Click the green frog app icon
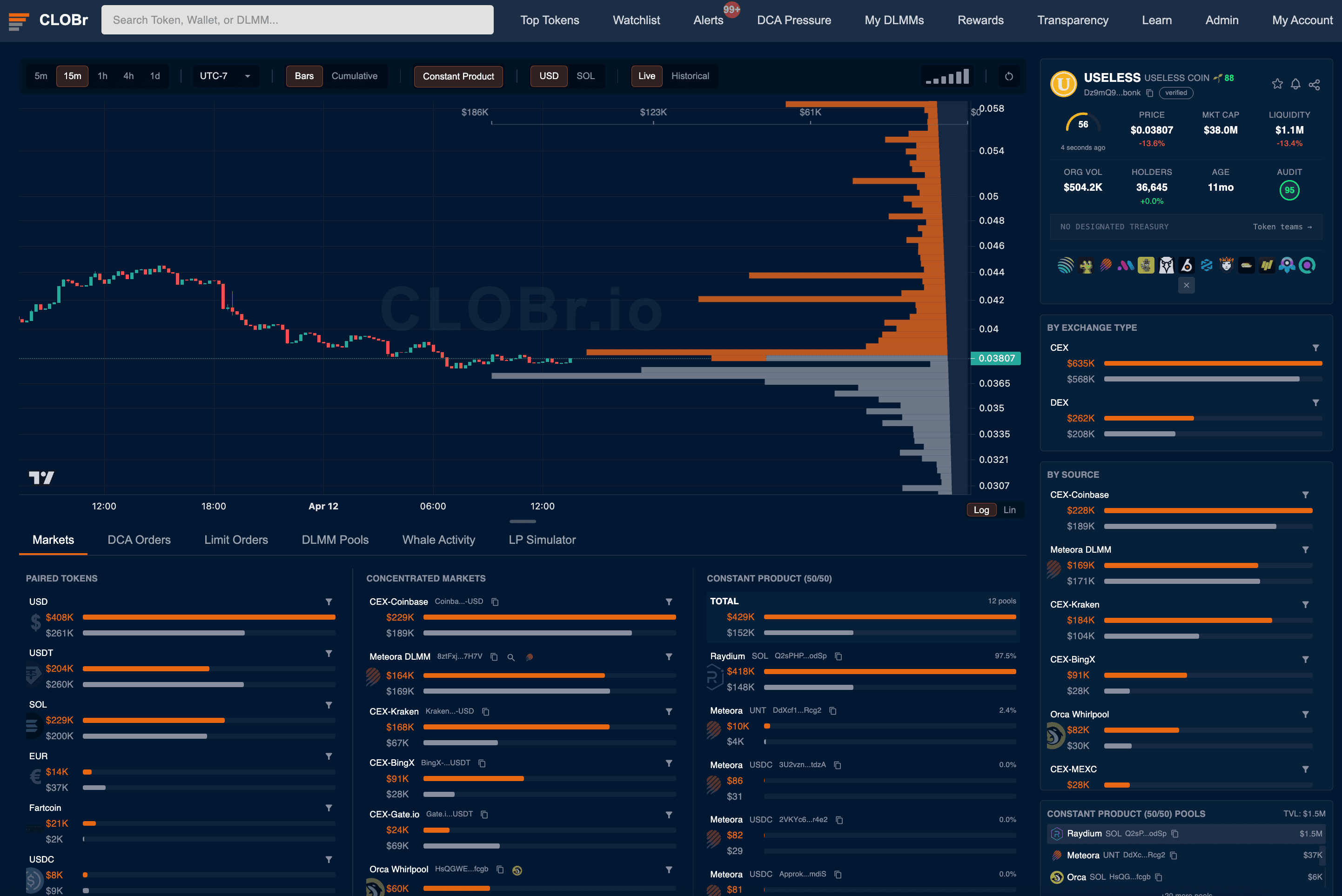 coord(1086,265)
